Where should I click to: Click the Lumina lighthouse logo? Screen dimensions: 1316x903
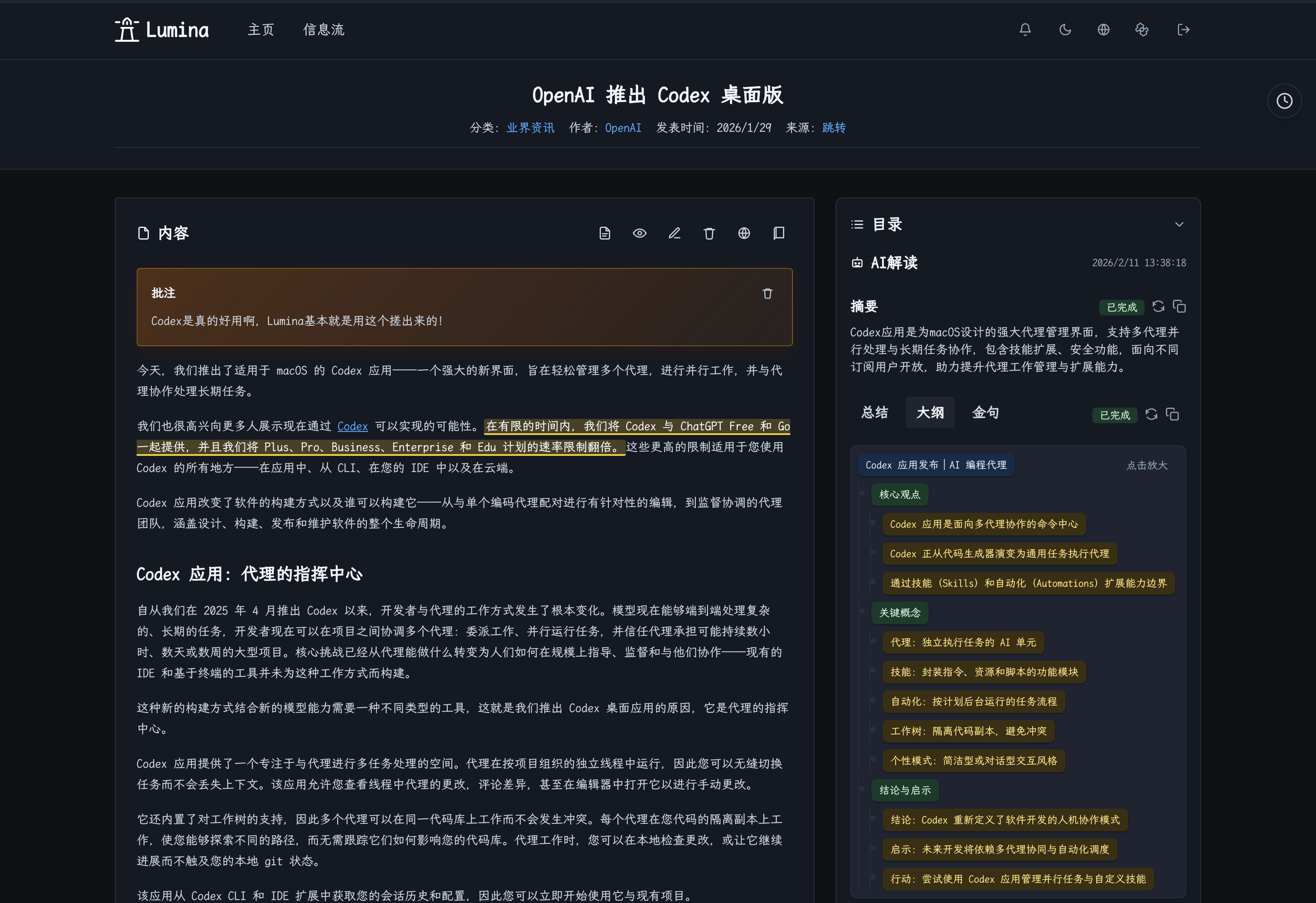(x=162, y=30)
